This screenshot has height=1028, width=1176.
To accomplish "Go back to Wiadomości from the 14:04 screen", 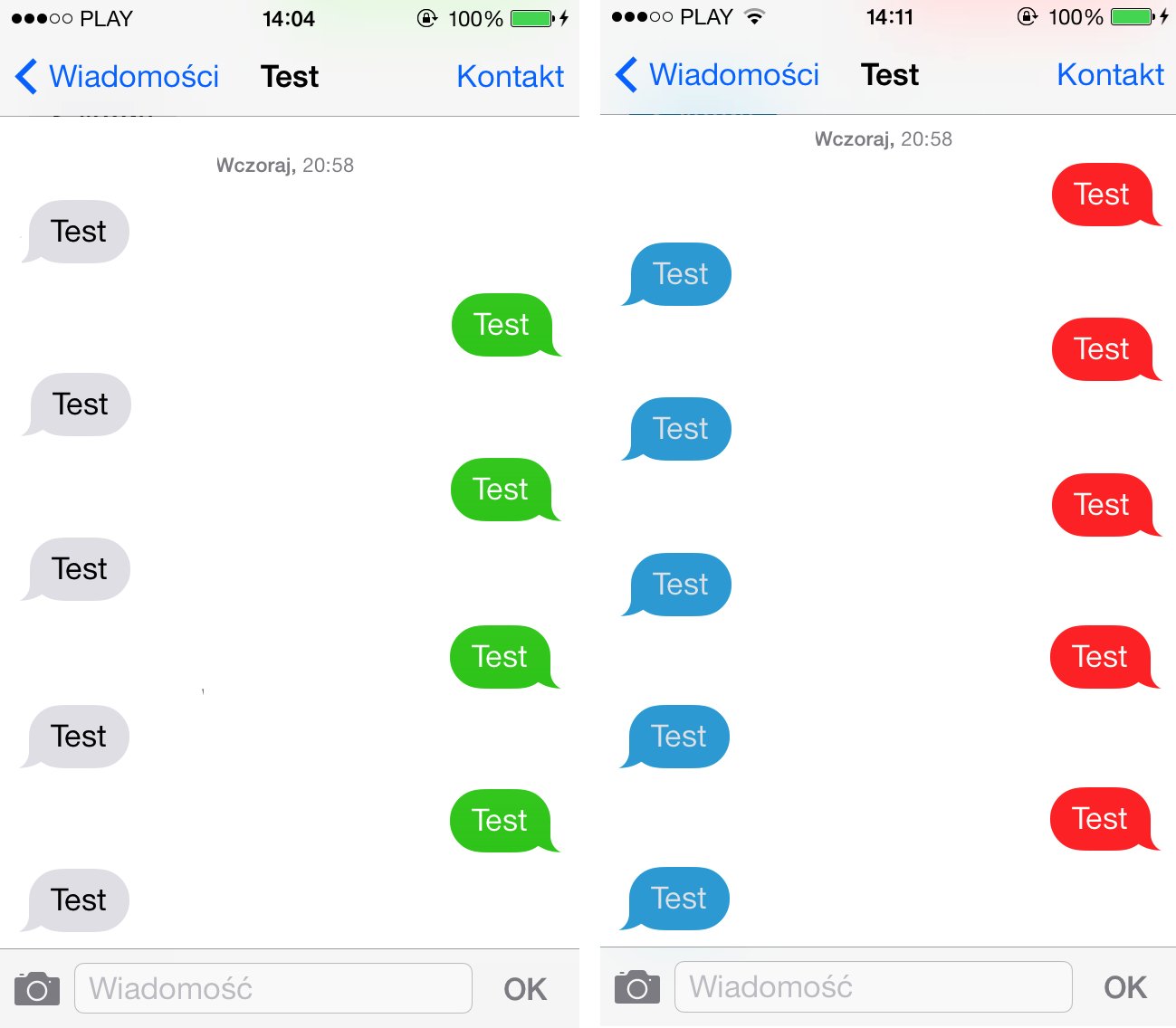I will pos(133,77).
